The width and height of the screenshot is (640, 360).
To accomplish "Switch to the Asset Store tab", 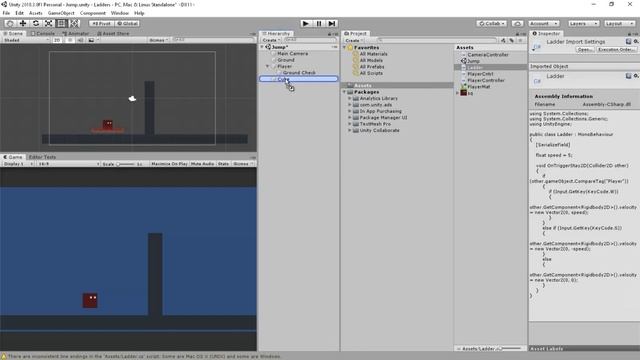I will [x=113, y=33].
